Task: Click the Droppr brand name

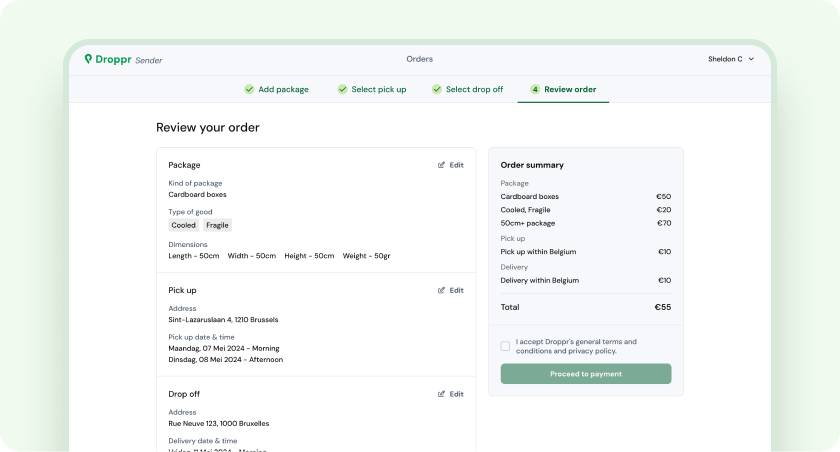Action: pos(113,59)
